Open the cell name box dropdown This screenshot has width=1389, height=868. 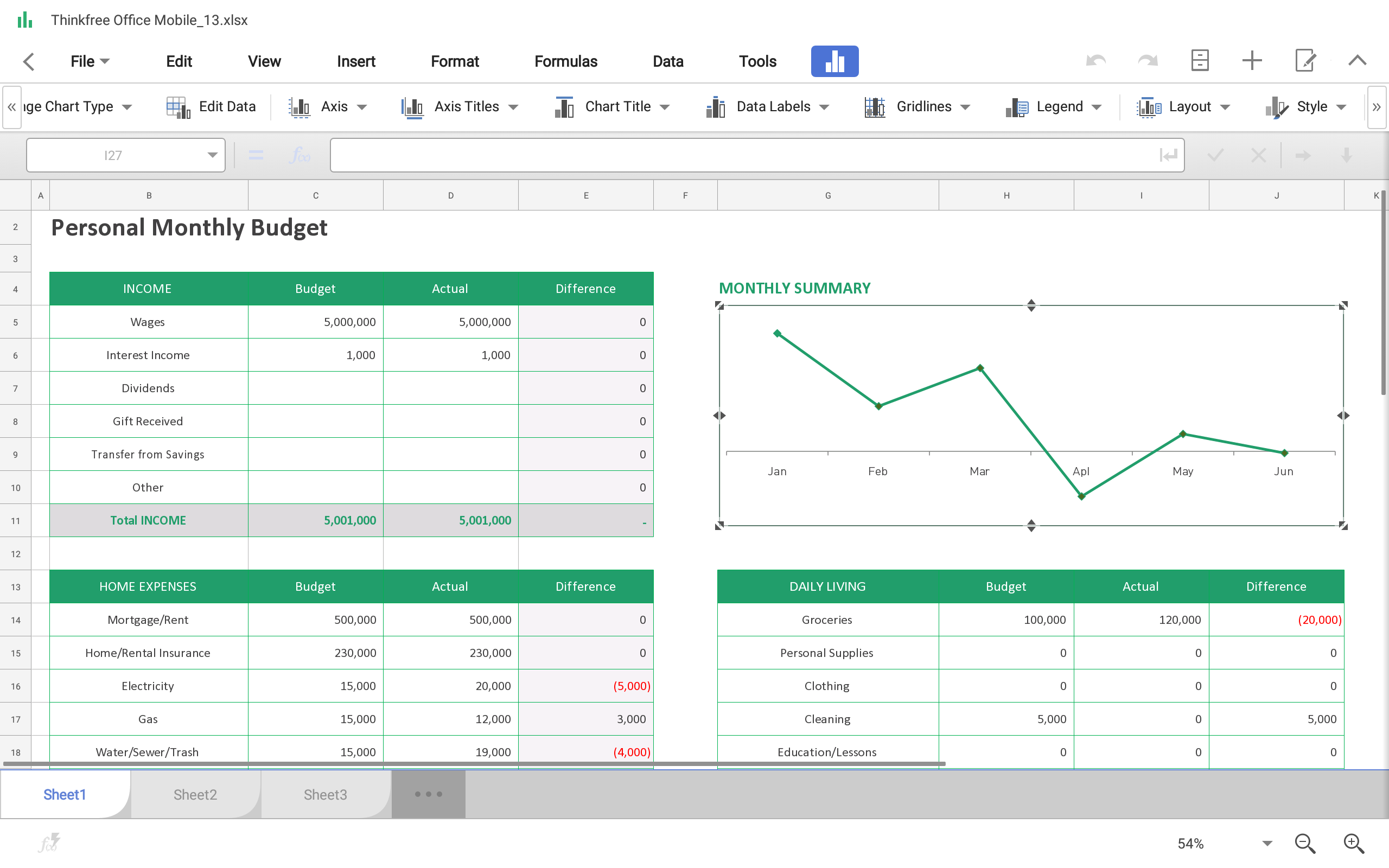coord(212,155)
